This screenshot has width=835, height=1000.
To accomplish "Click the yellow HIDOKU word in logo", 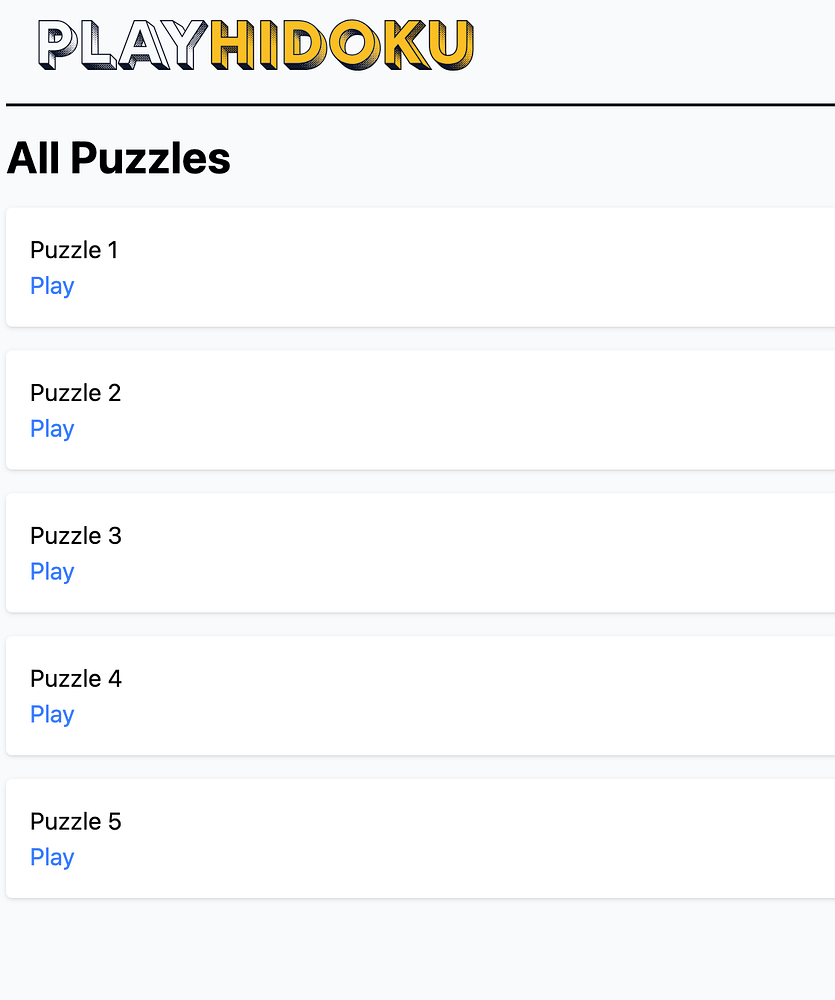I will pos(342,46).
